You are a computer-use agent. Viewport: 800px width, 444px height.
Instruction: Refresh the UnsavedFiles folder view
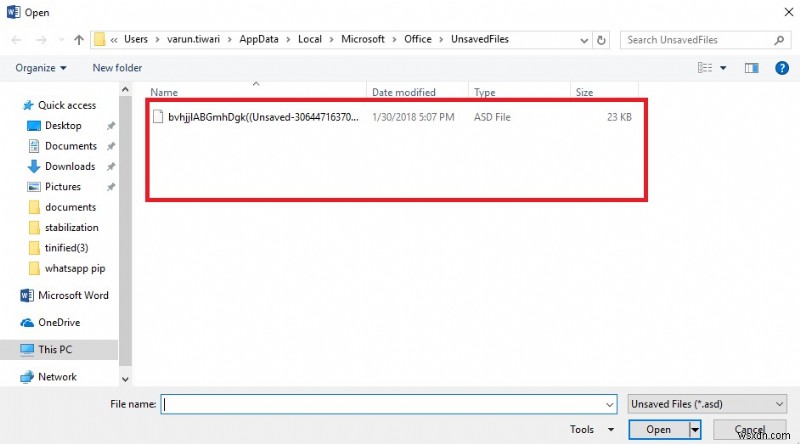pyautogui.click(x=602, y=40)
